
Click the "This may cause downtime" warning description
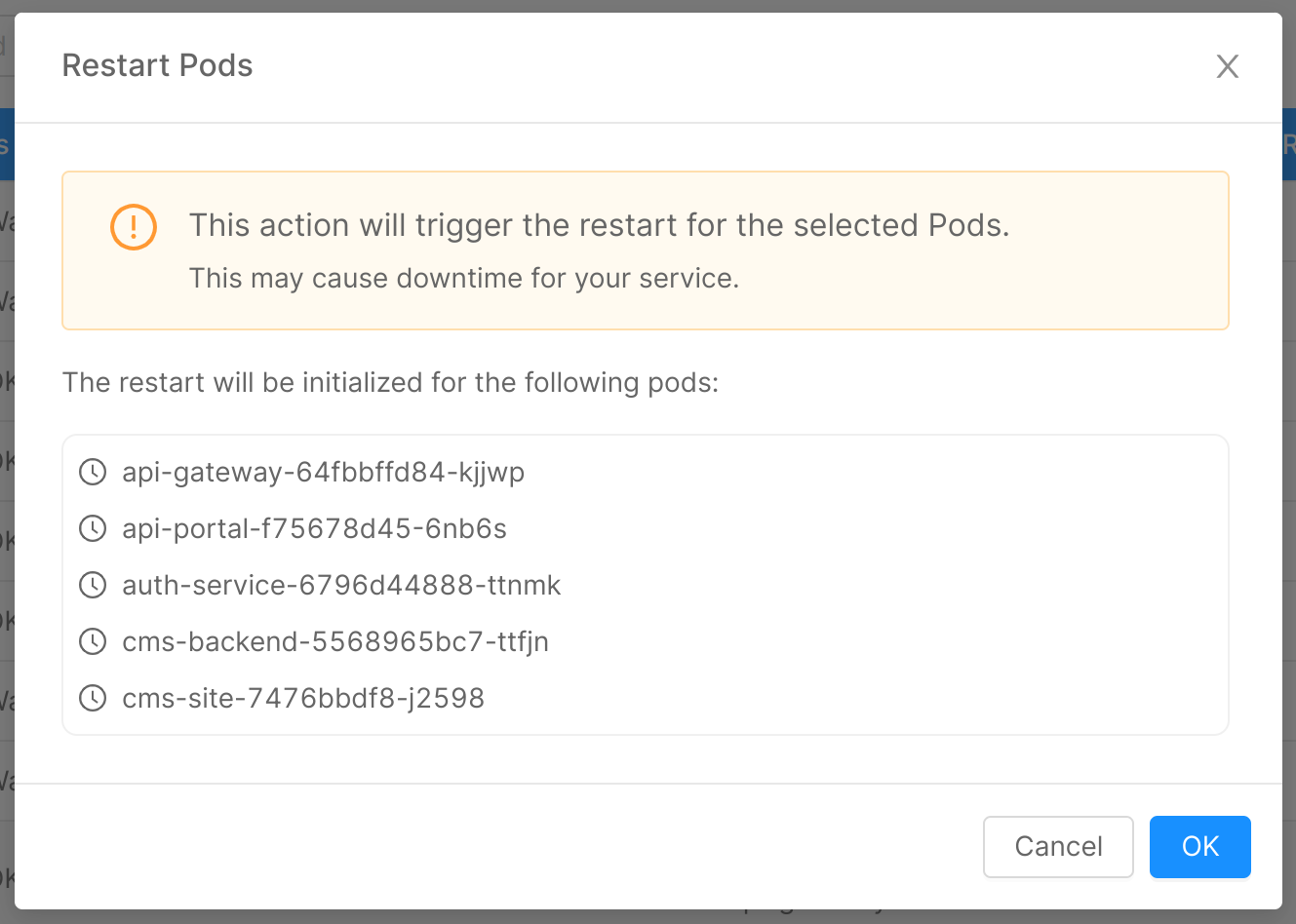coord(464,279)
